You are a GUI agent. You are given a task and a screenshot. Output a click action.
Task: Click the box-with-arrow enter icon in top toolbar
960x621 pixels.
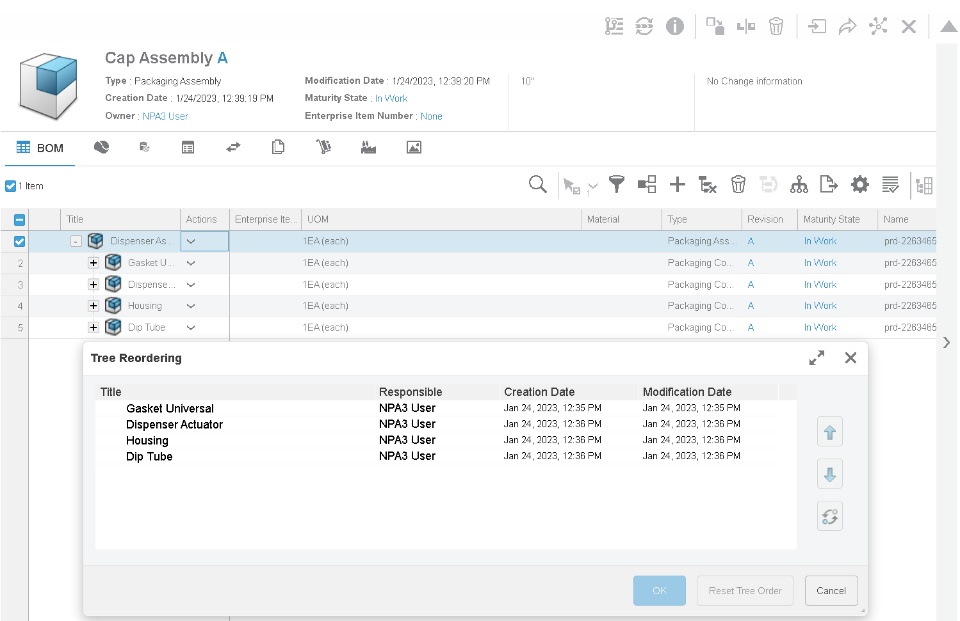(817, 26)
